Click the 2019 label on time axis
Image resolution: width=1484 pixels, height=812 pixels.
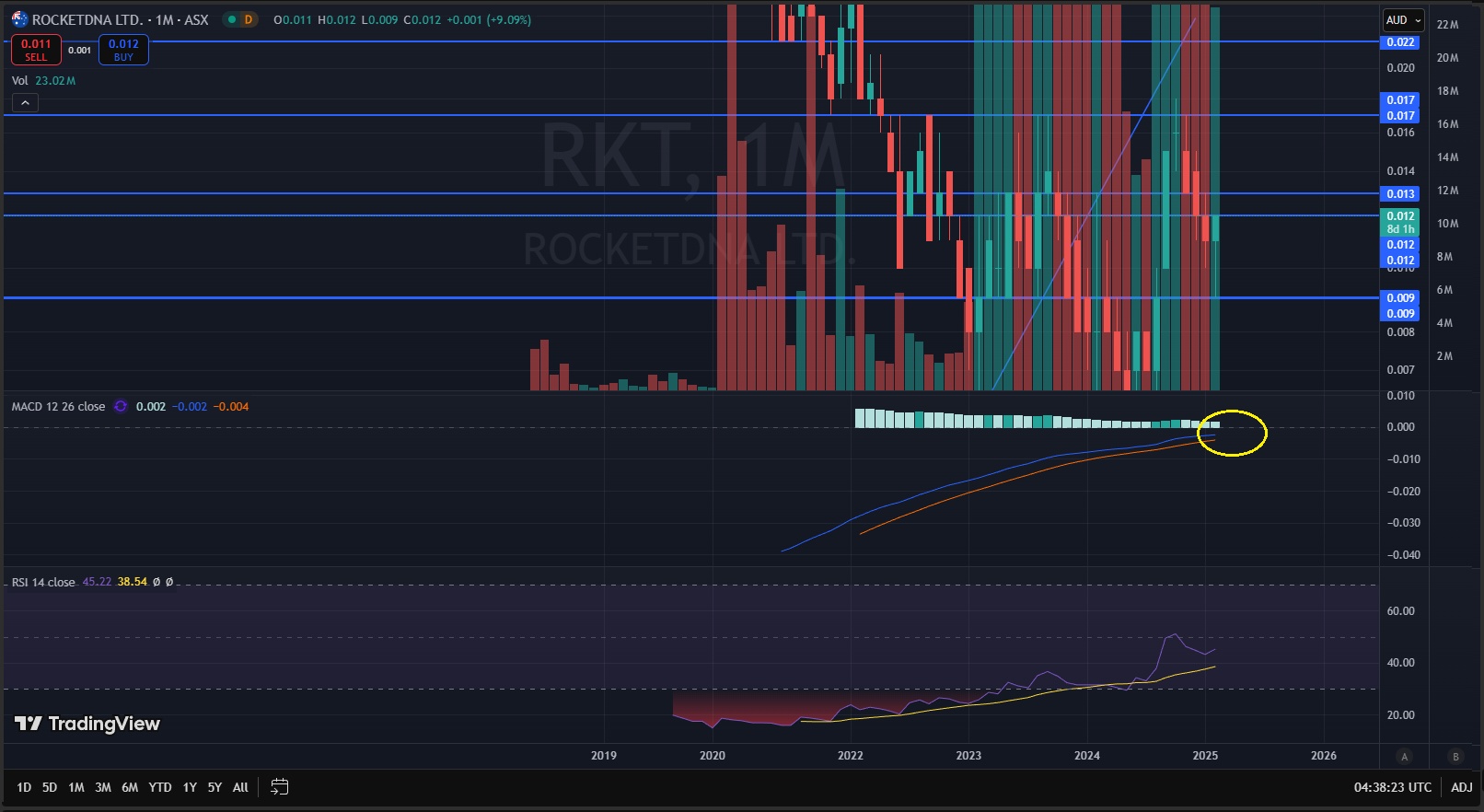coord(604,756)
